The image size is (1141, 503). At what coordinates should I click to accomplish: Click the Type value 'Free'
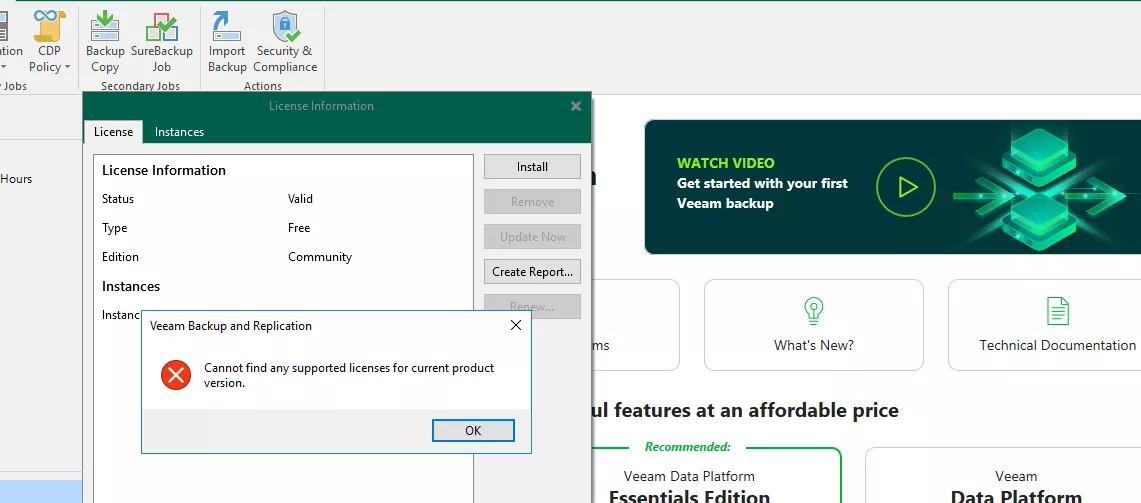pos(299,228)
